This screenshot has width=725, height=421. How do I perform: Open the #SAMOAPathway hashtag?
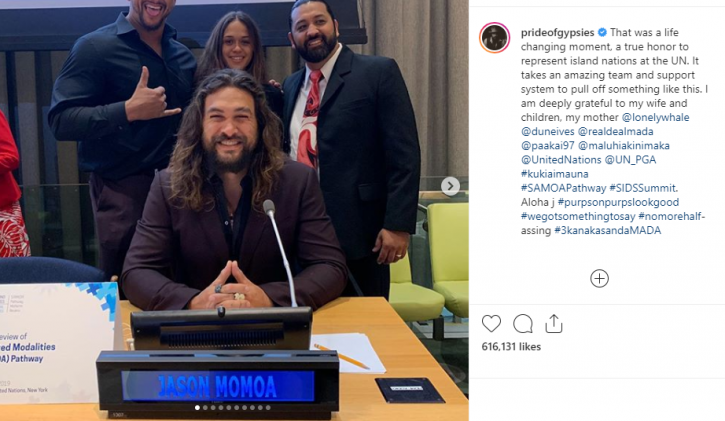[x=563, y=188]
